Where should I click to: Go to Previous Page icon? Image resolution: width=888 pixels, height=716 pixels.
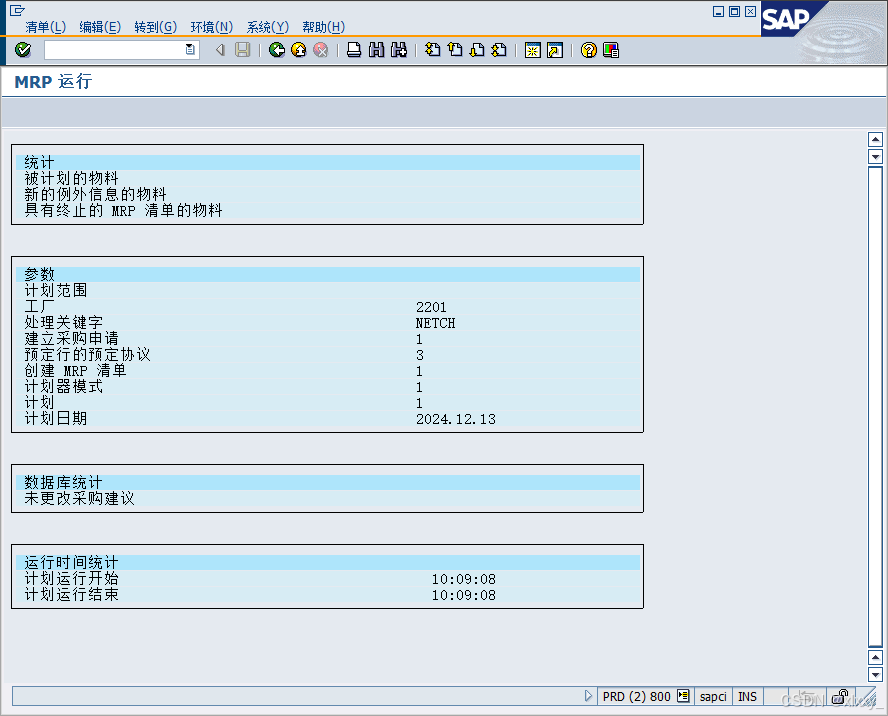[x=455, y=50]
